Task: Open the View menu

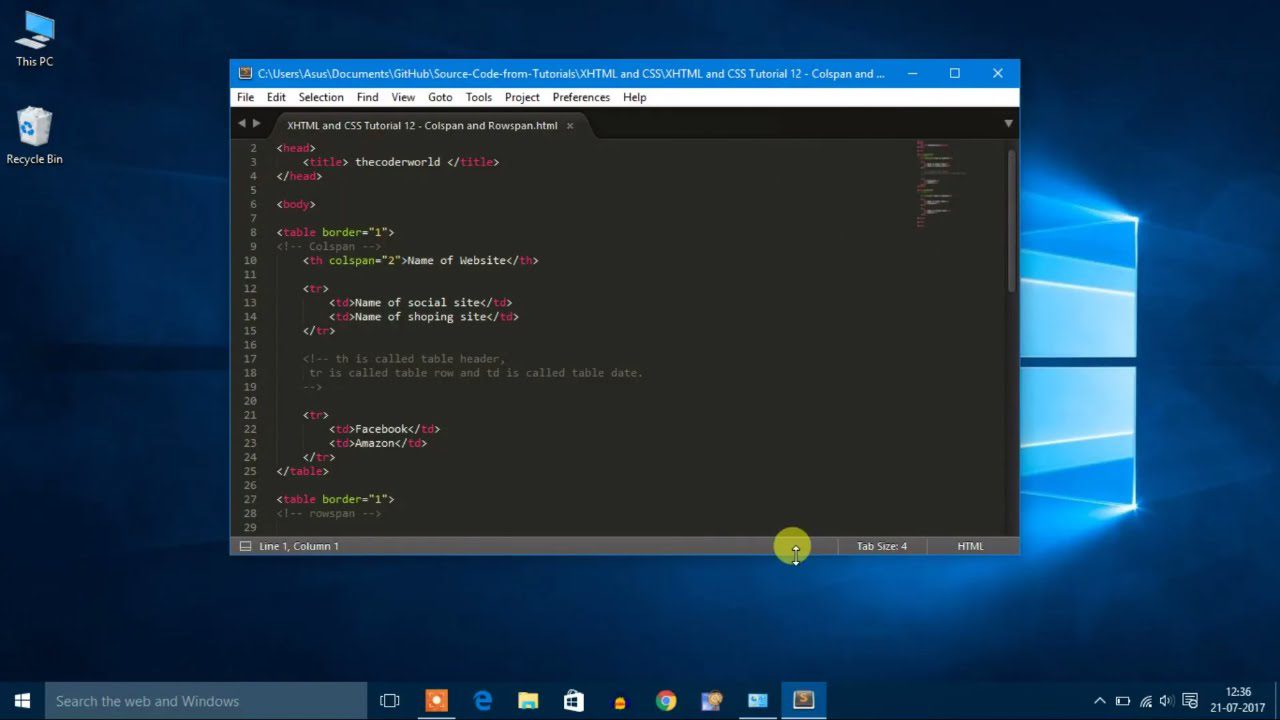Action: point(403,97)
